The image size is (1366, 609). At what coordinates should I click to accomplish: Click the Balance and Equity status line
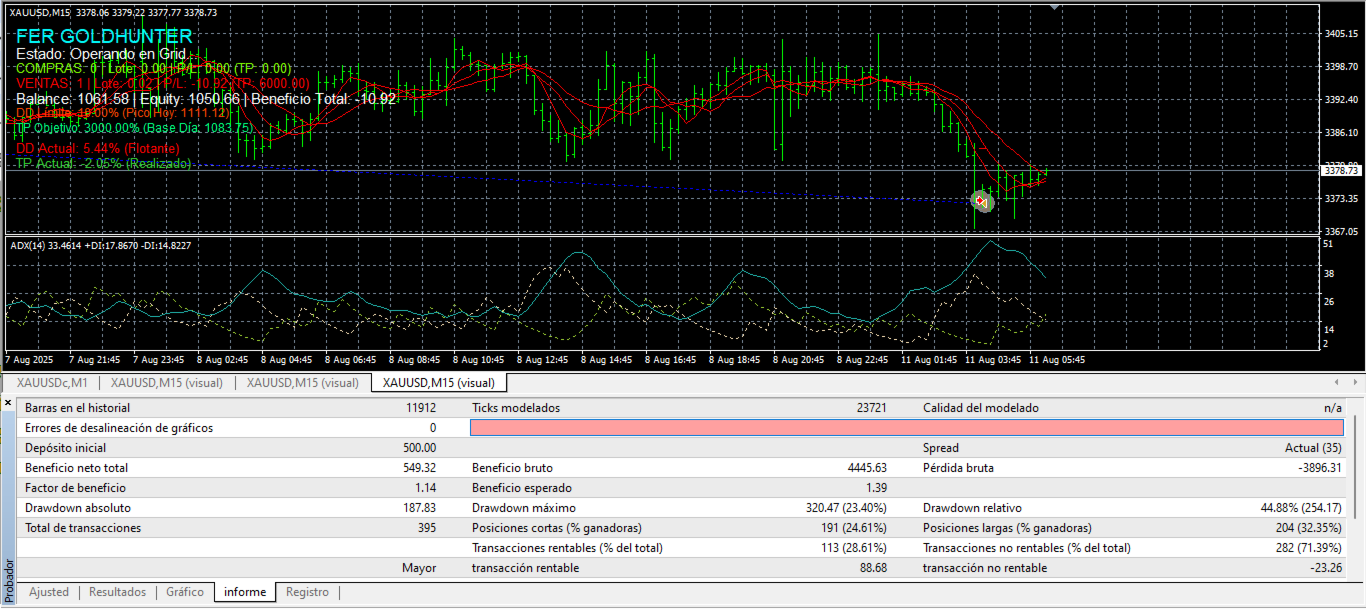point(206,99)
